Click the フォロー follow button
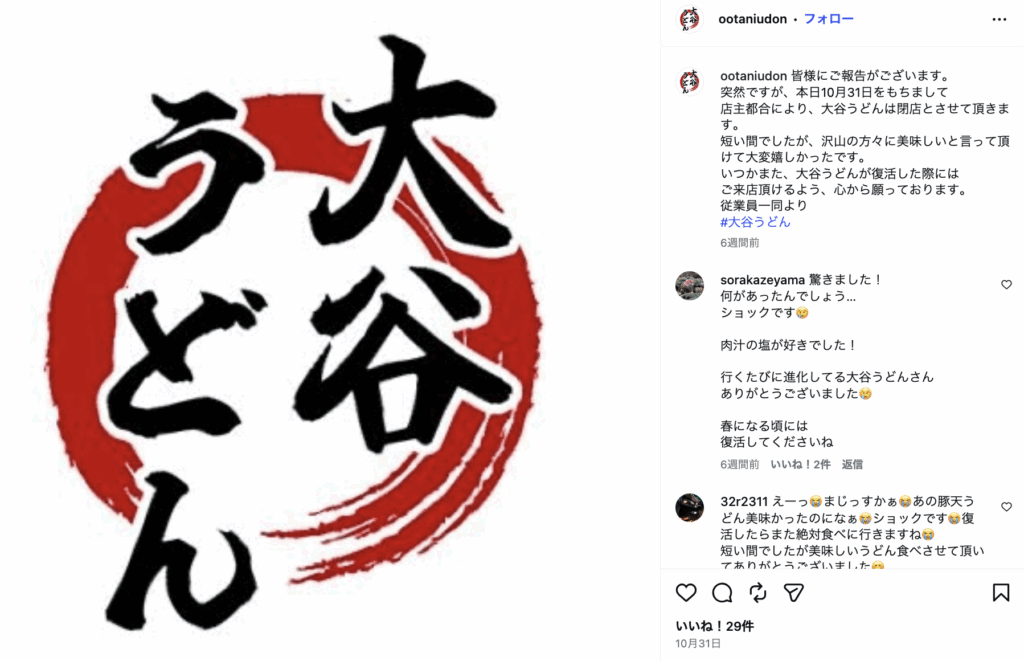This screenshot has width=1024, height=661. coord(828,19)
